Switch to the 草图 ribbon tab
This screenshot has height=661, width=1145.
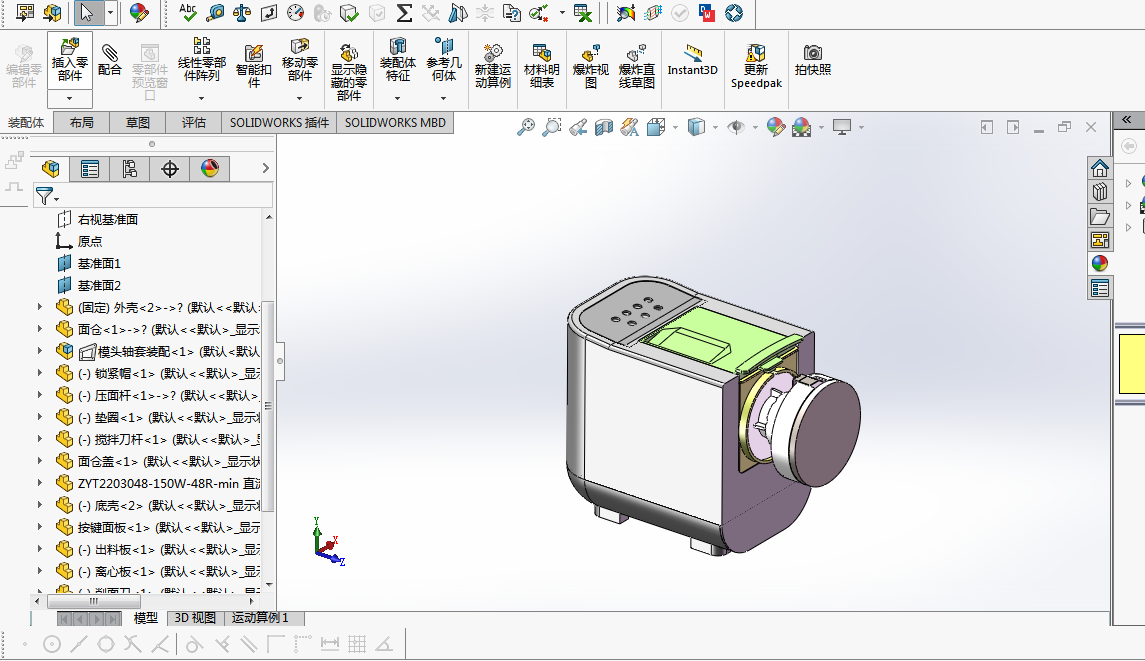click(137, 123)
